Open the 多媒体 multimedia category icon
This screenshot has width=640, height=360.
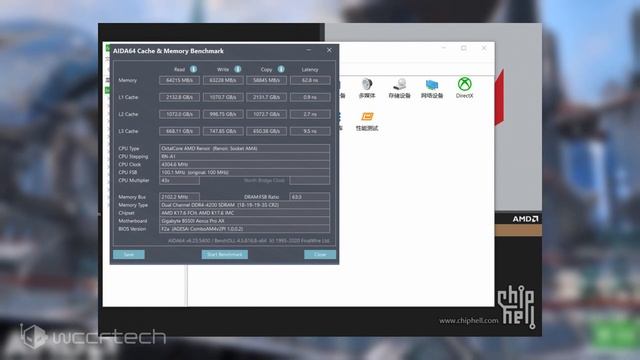point(367,88)
